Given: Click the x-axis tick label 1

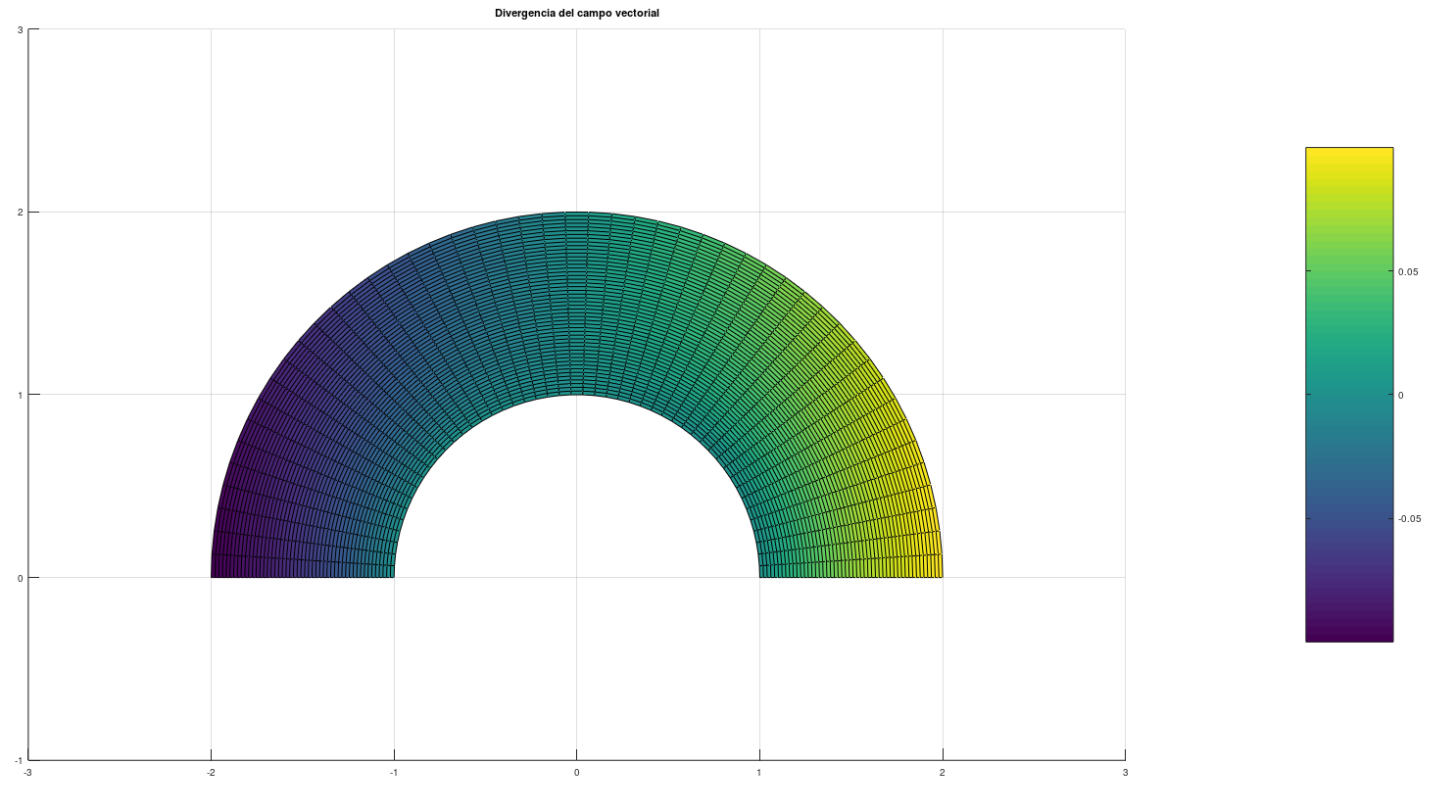Looking at the screenshot, I should pos(759,773).
